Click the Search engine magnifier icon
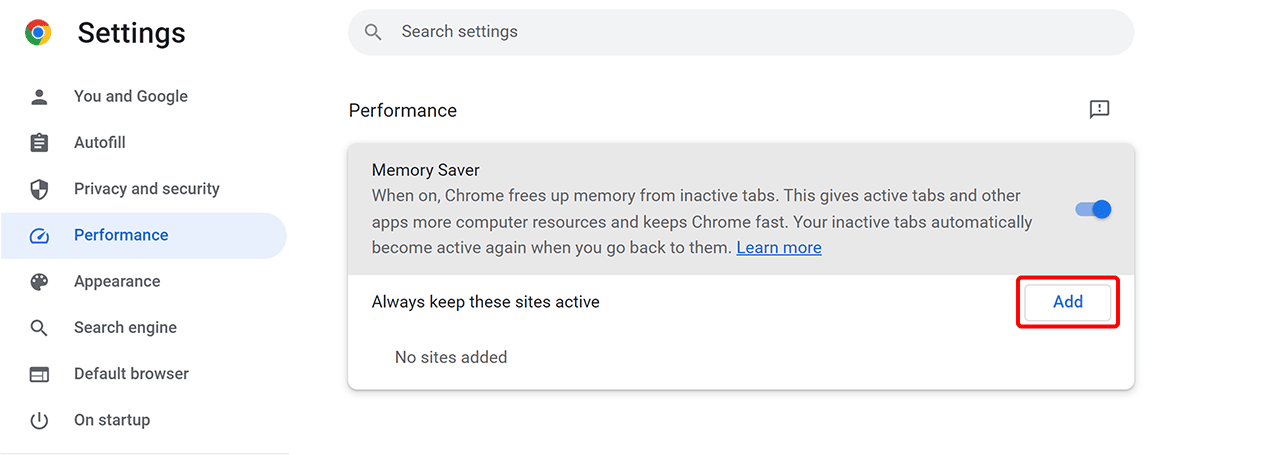Screen dimensions: 1280x455 tap(39, 328)
